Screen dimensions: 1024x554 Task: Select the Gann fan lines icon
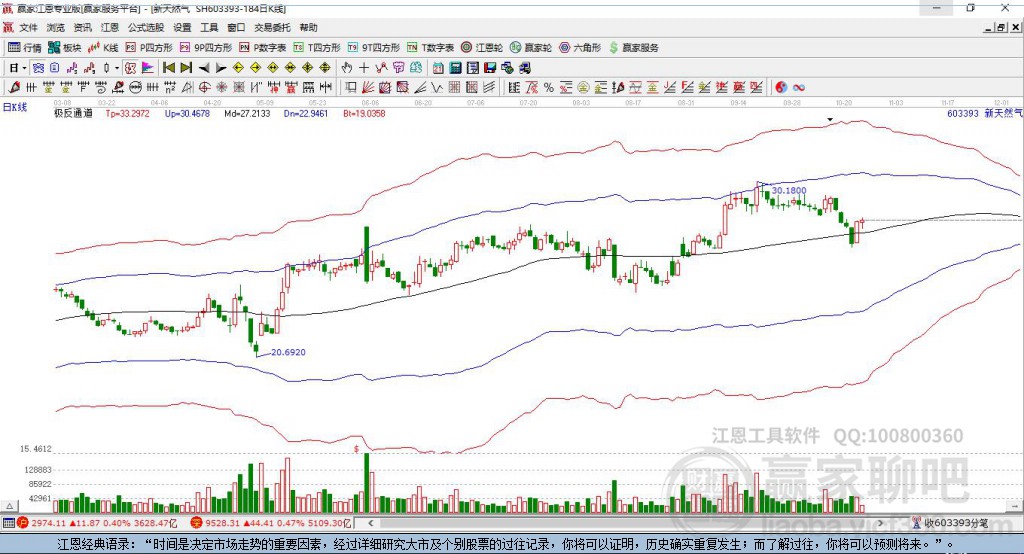(368, 88)
